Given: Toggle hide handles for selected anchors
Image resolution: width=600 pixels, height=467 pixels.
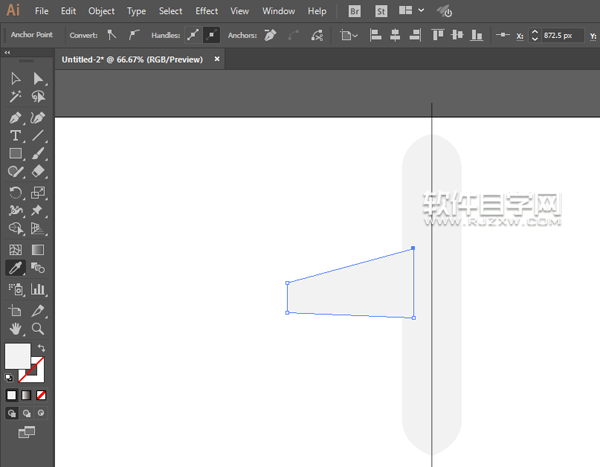Looking at the screenshot, I should pos(211,35).
